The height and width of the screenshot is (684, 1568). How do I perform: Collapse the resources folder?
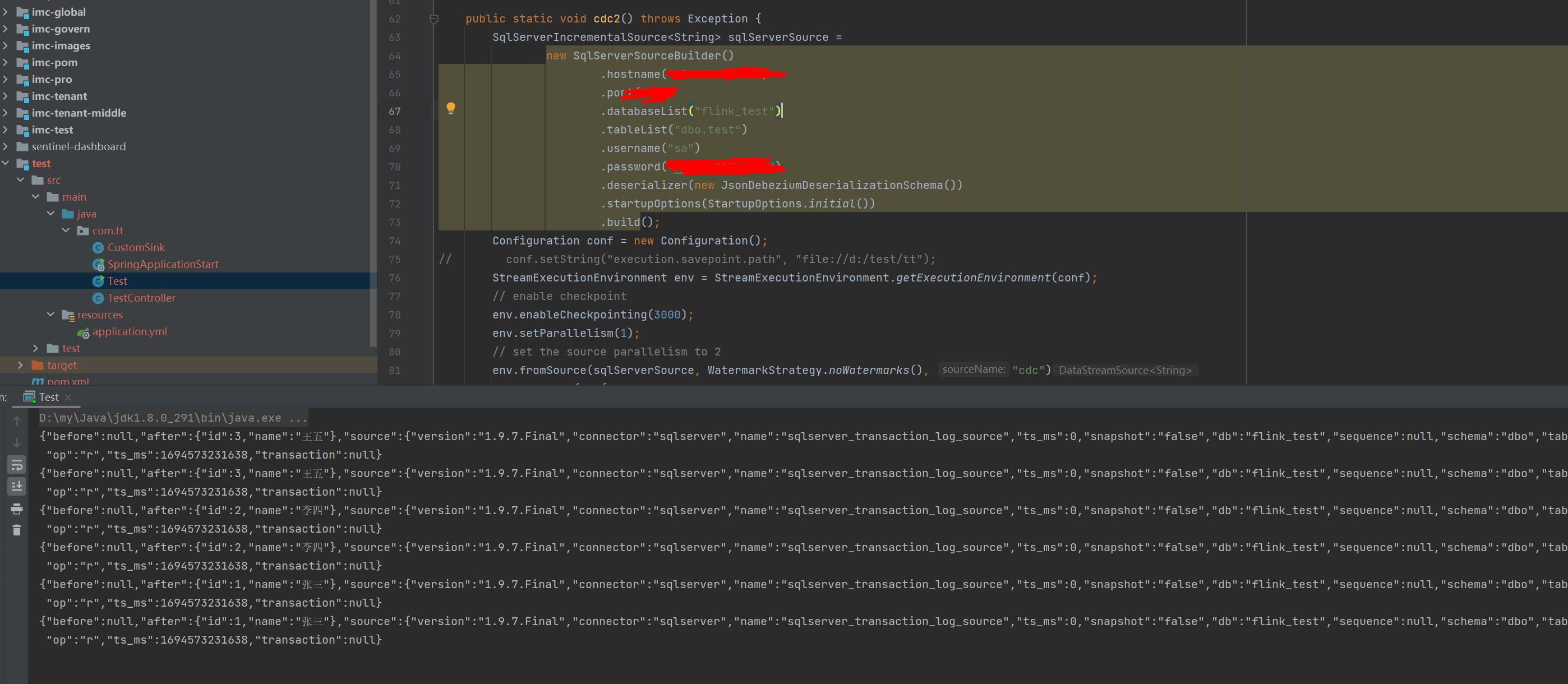[x=50, y=315]
